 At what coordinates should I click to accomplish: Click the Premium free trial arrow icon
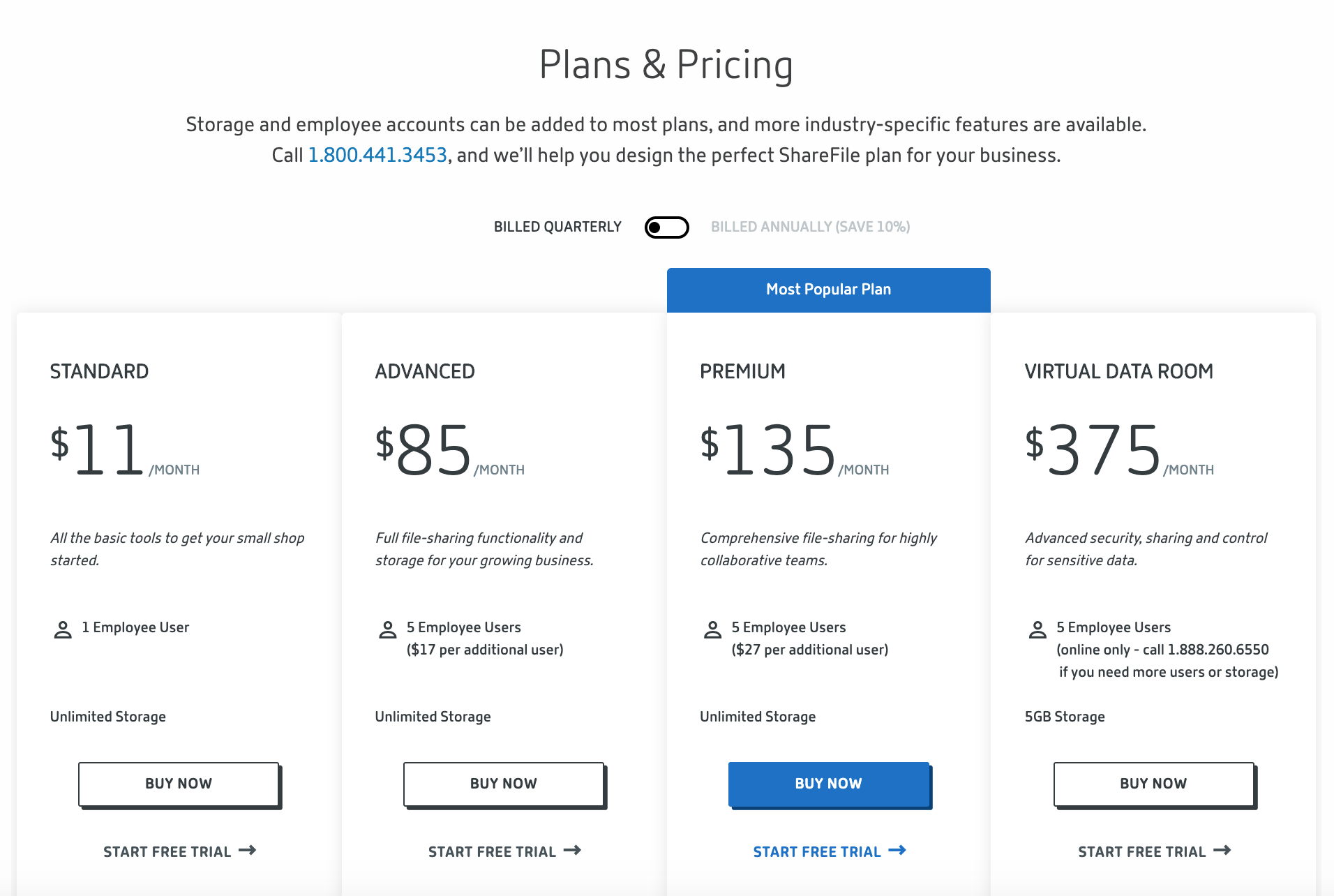point(897,851)
